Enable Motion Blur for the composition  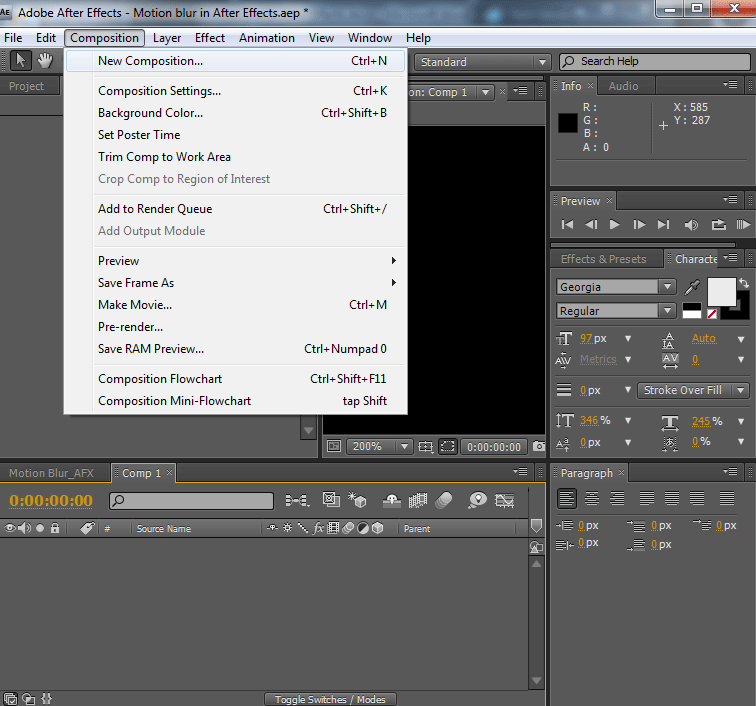tap(444, 501)
